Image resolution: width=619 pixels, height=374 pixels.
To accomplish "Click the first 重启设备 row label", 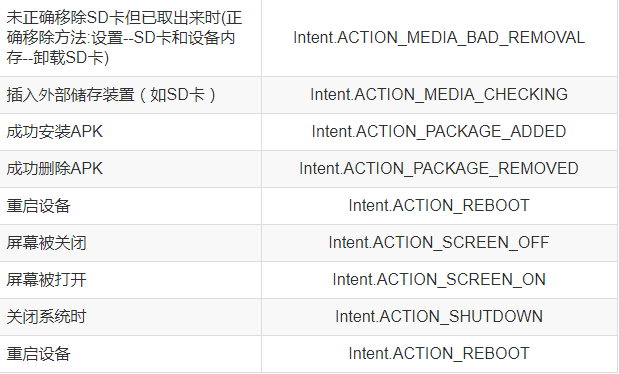I will pos(38,206).
